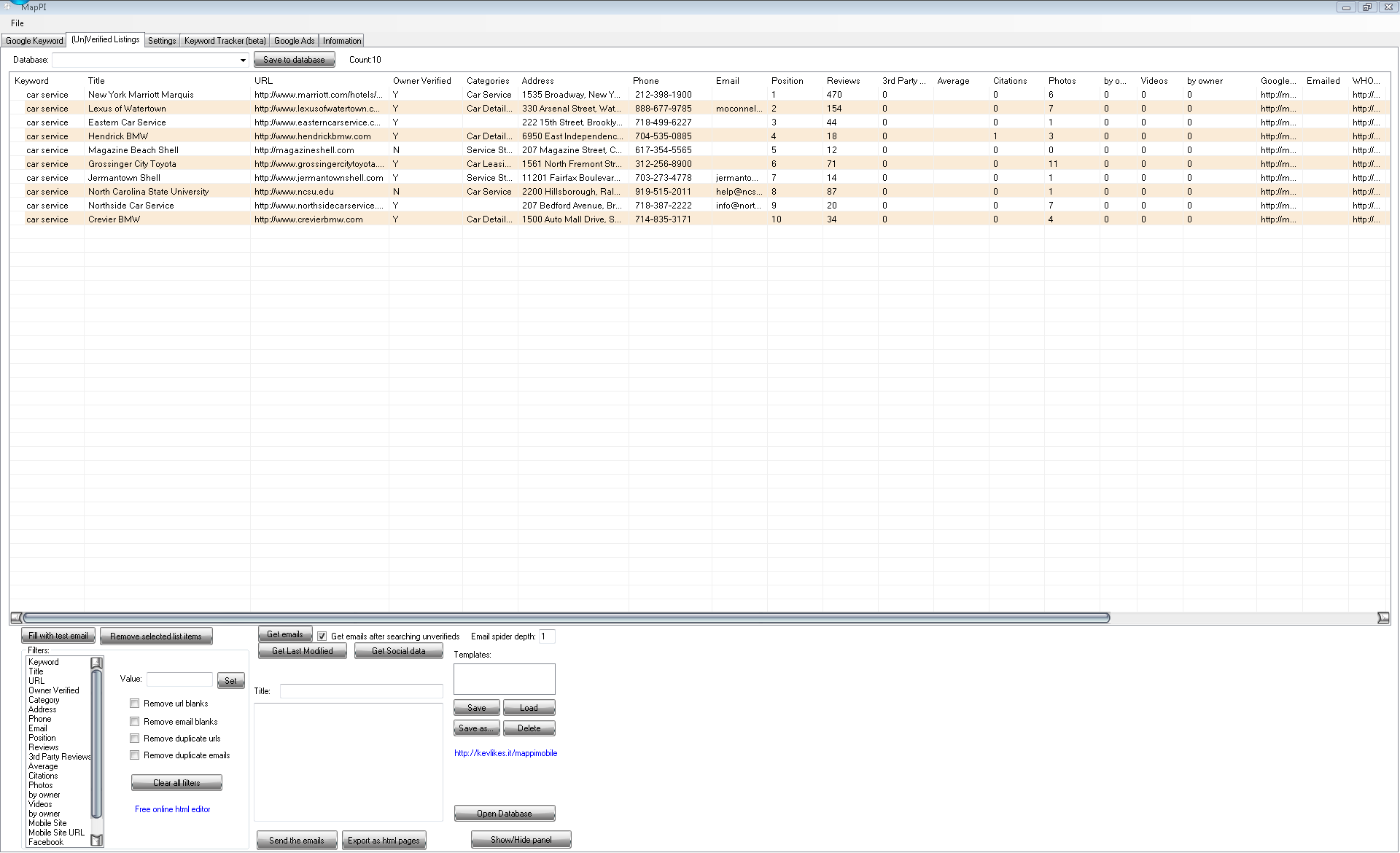
Task: Enable Remove url blanks checkbox
Action: click(134, 704)
